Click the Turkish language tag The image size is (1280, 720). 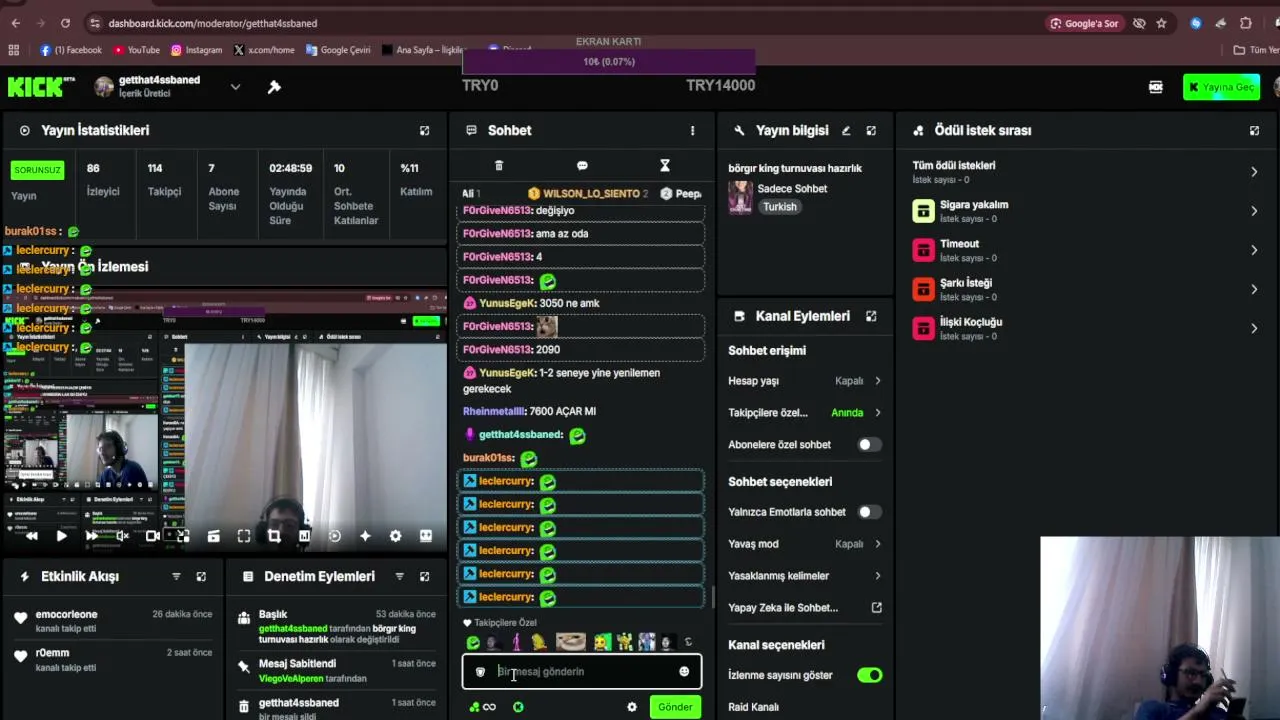tap(780, 207)
